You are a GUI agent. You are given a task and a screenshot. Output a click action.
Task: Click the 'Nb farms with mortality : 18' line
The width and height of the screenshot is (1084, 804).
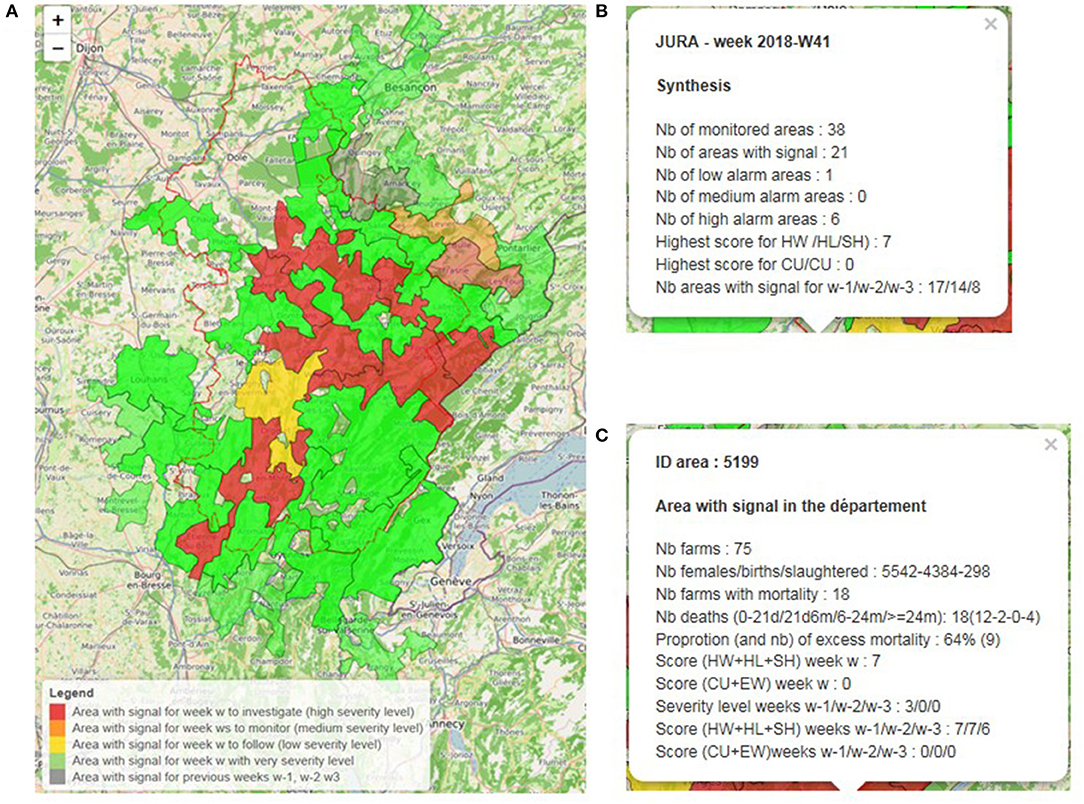[752, 594]
